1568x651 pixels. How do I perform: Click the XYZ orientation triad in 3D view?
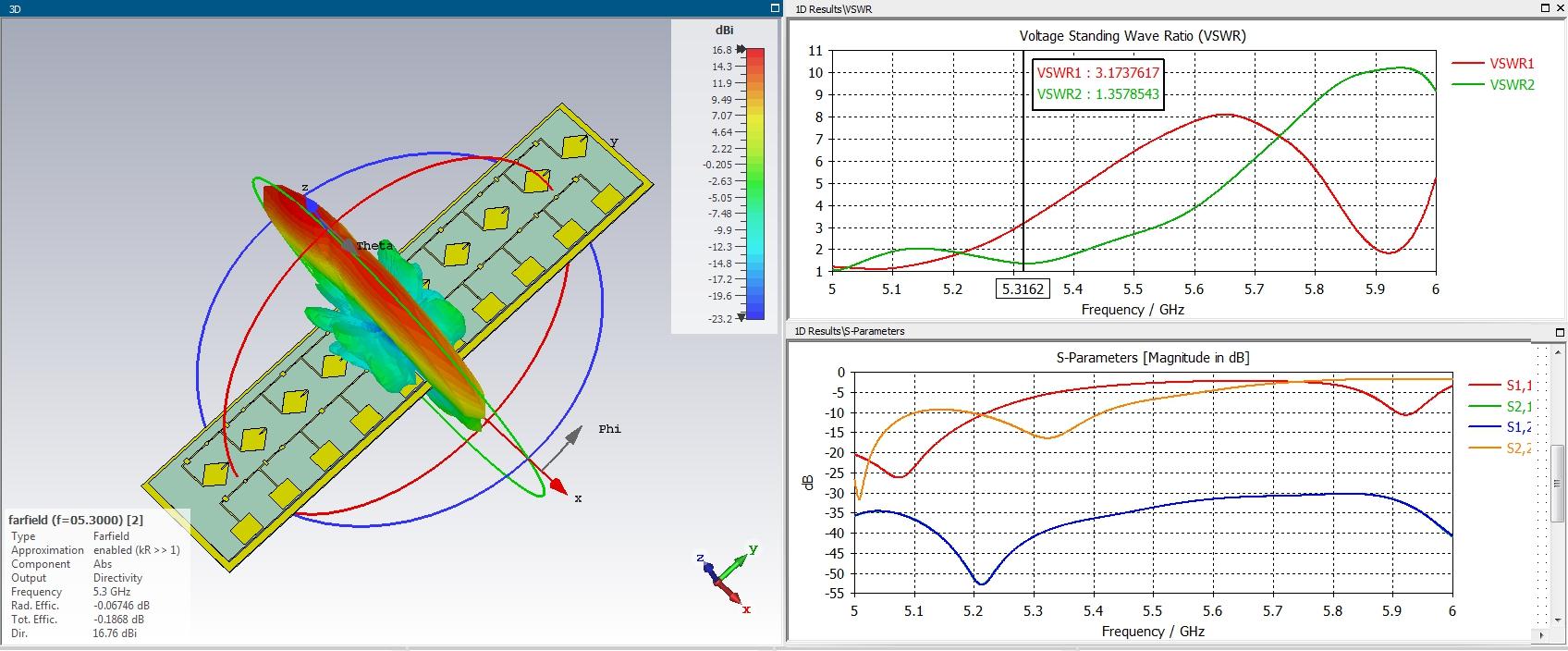(726, 578)
